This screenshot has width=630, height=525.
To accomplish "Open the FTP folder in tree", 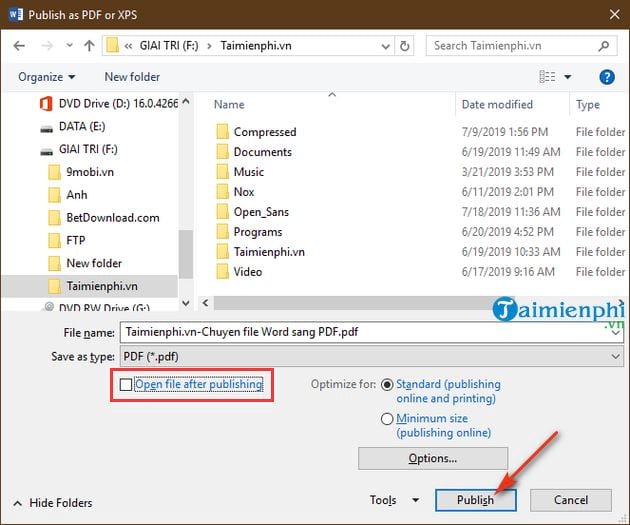I will [67, 241].
